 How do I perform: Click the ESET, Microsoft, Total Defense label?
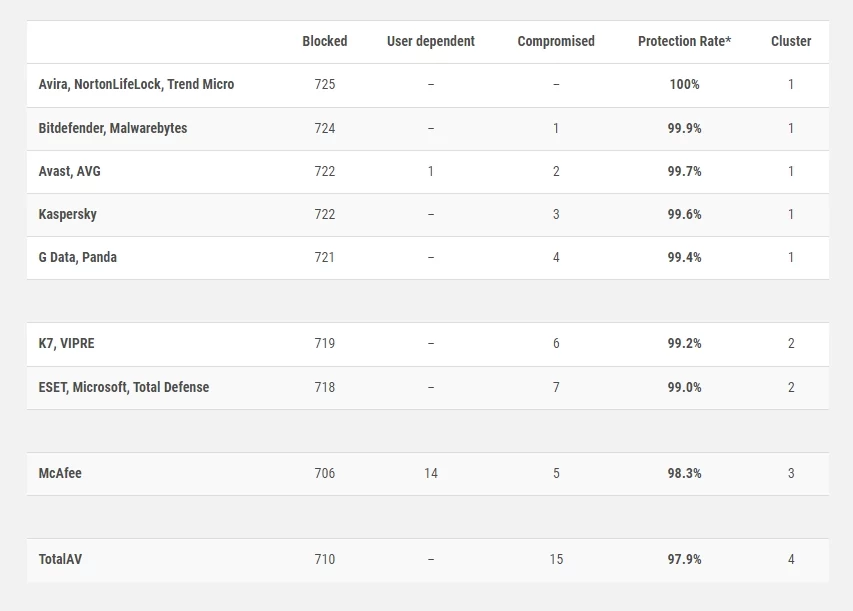[123, 387]
